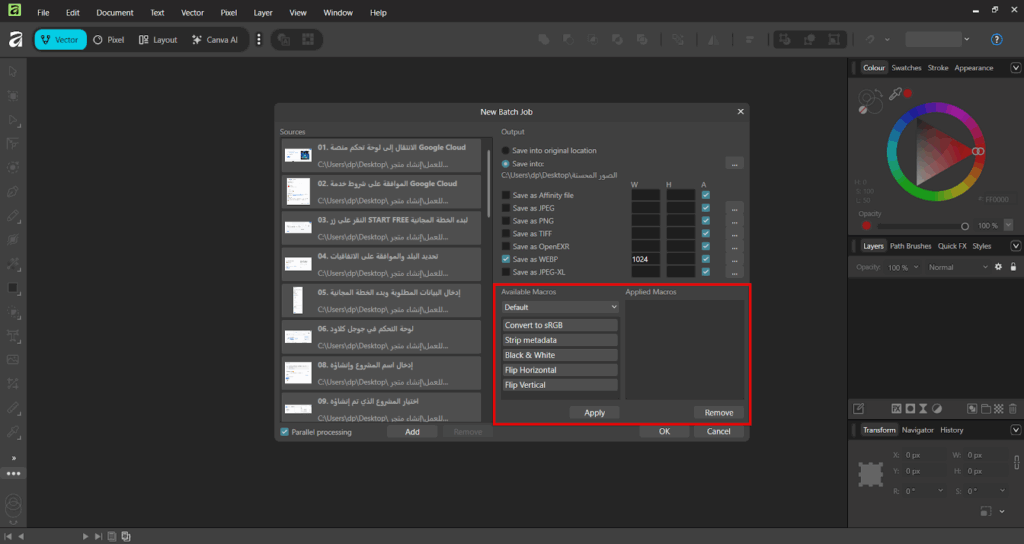Open the blue help question mark icon
This screenshot has width=1024, height=544.
[996, 39]
